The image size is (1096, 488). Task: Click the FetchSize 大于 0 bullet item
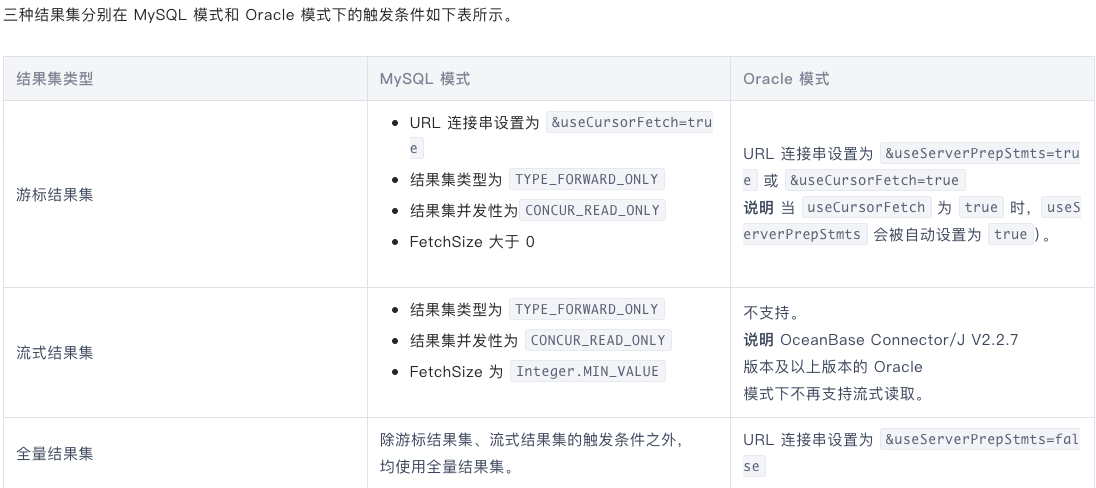tap(472, 242)
